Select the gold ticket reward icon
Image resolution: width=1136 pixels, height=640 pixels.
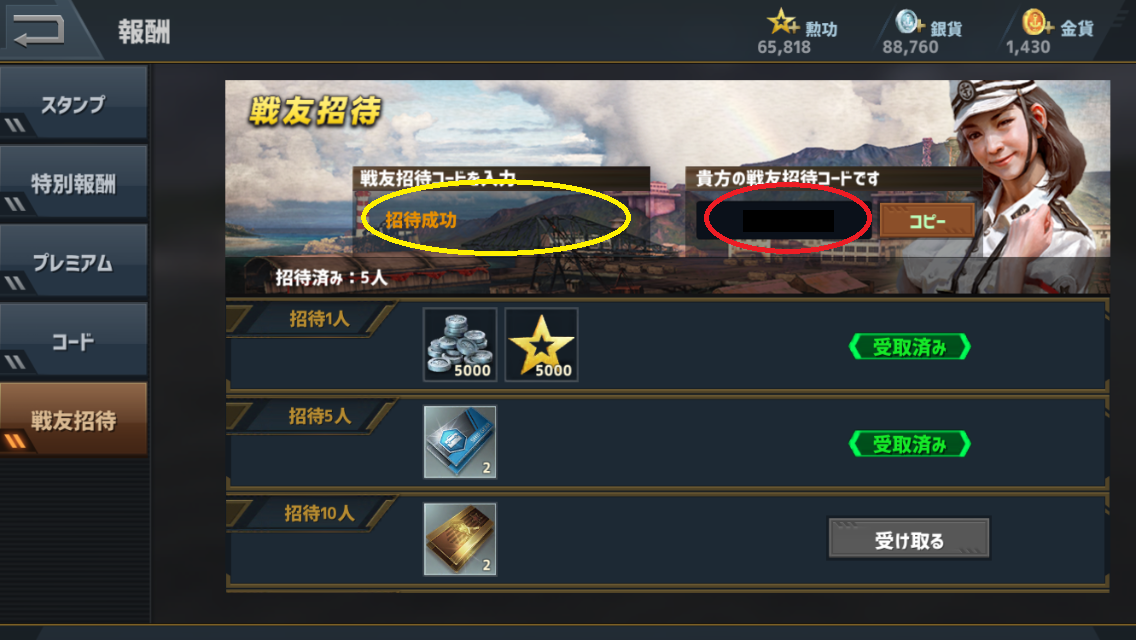point(460,539)
